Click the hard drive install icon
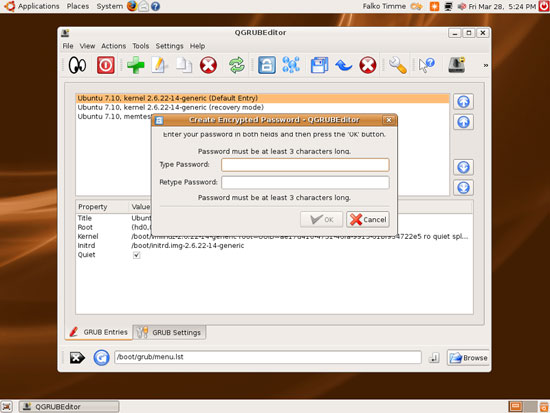 tap(457, 65)
